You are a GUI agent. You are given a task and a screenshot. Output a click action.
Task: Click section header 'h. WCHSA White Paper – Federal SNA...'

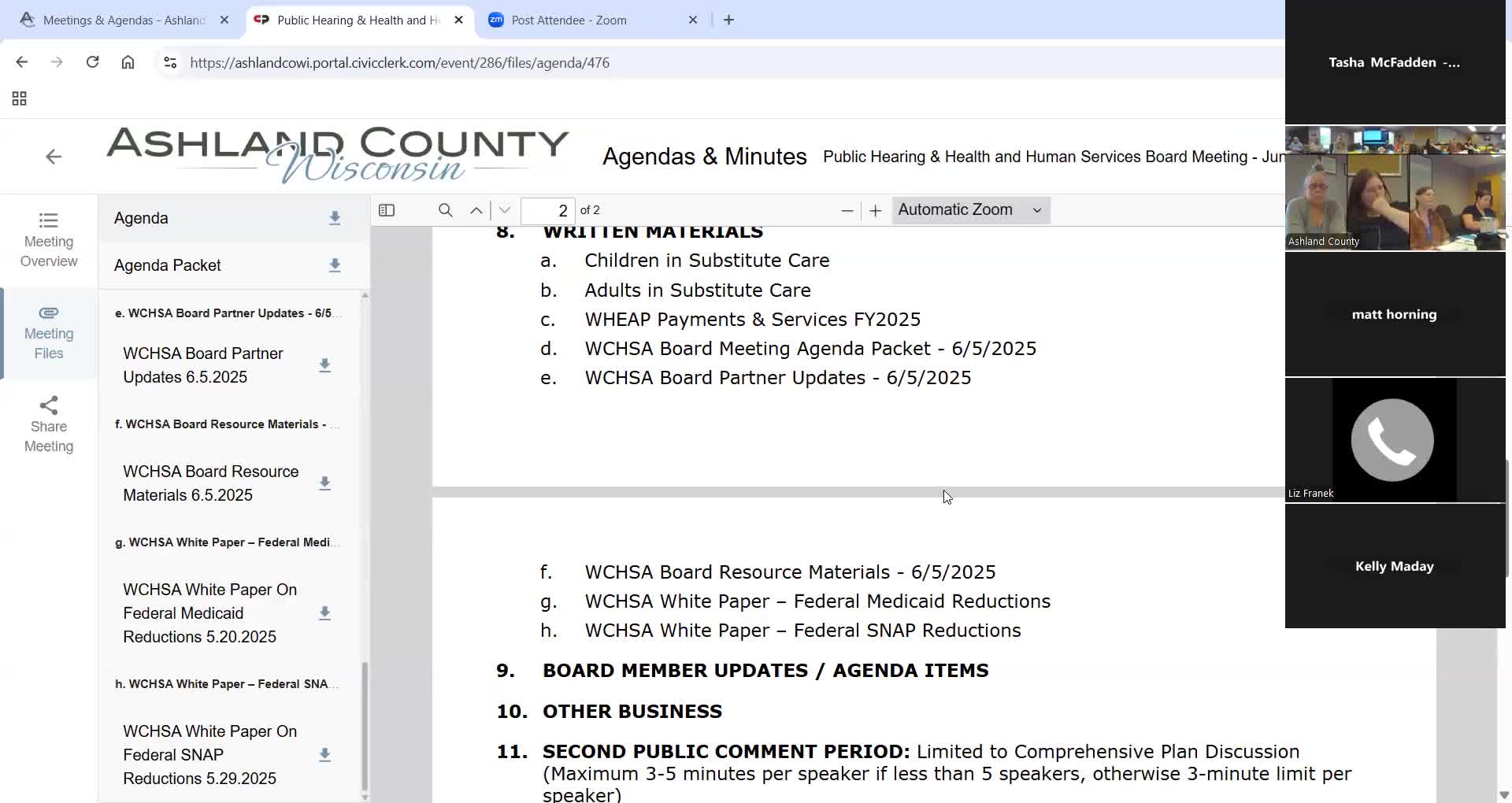[x=227, y=684]
